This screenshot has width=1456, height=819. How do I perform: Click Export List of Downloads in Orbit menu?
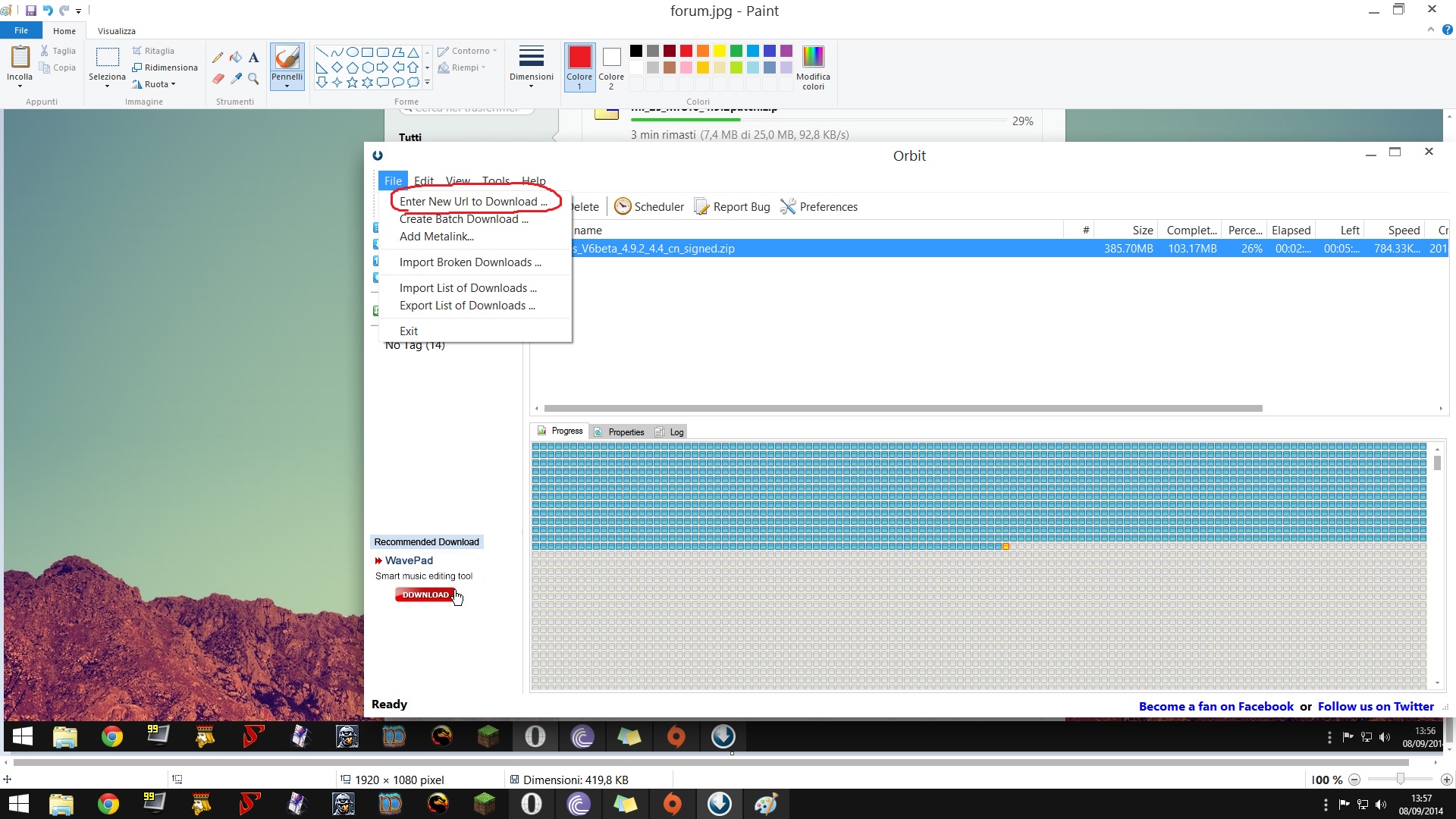467,306
